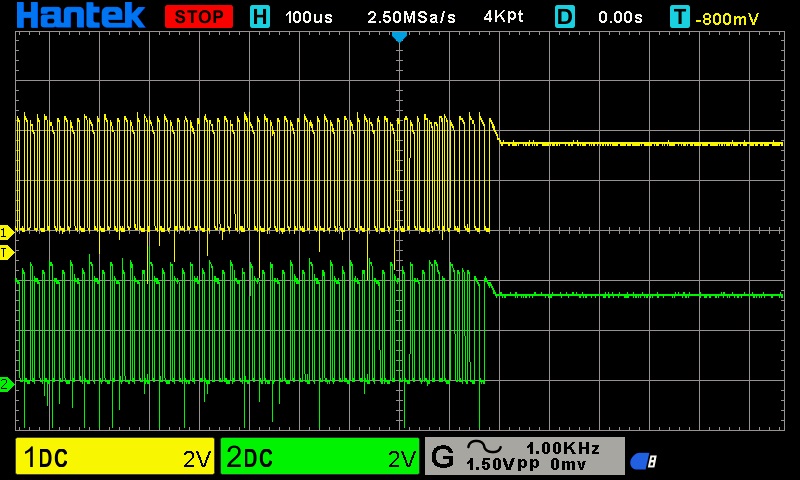The width and height of the screenshot is (800, 480).
Task: Click the G generator status box
Action: pos(524,456)
